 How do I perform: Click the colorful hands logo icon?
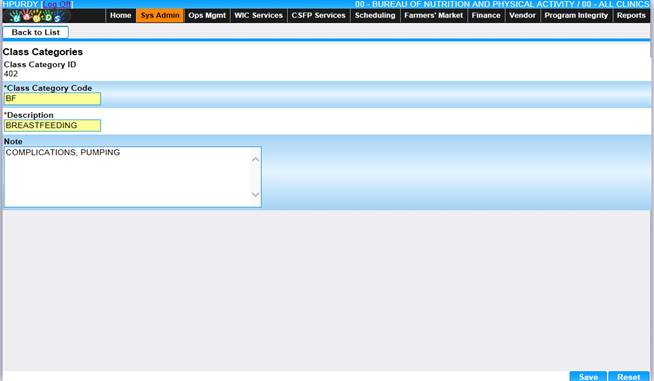(36, 16)
